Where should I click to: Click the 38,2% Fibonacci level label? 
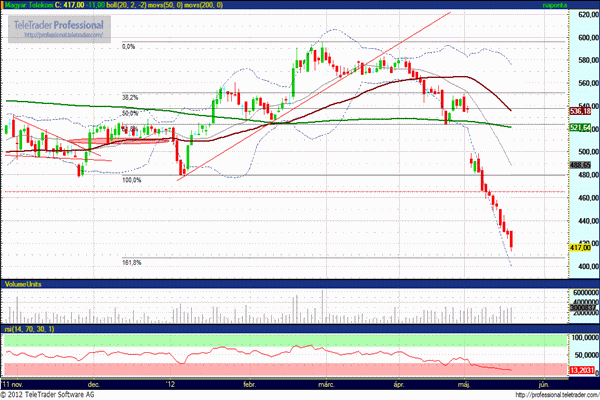tap(130, 98)
